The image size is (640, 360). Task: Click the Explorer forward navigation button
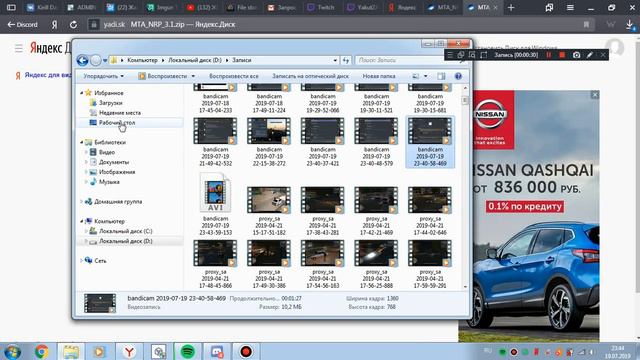(96, 60)
